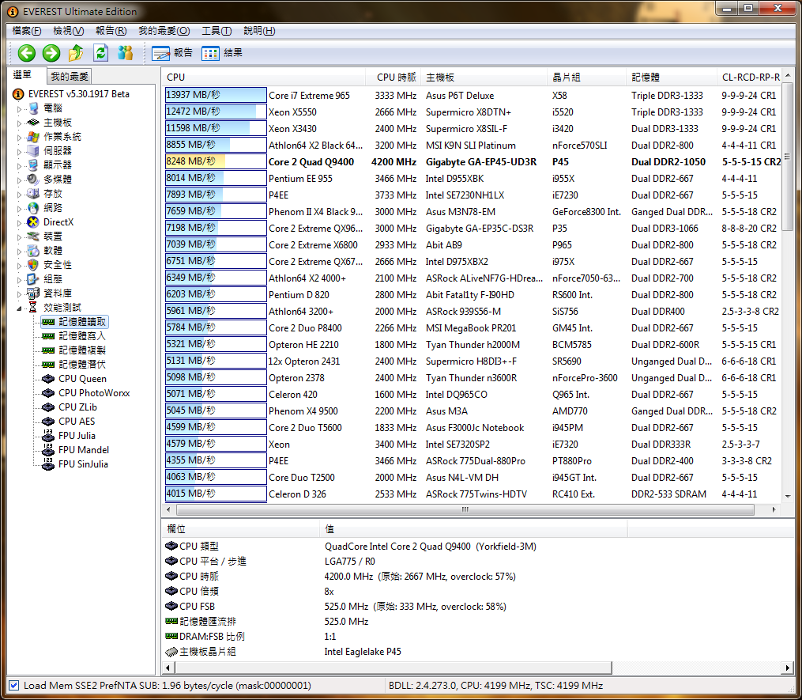Open the 說明(H) menu
The height and width of the screenshot is (700, 802).
[x=259, y=31]
